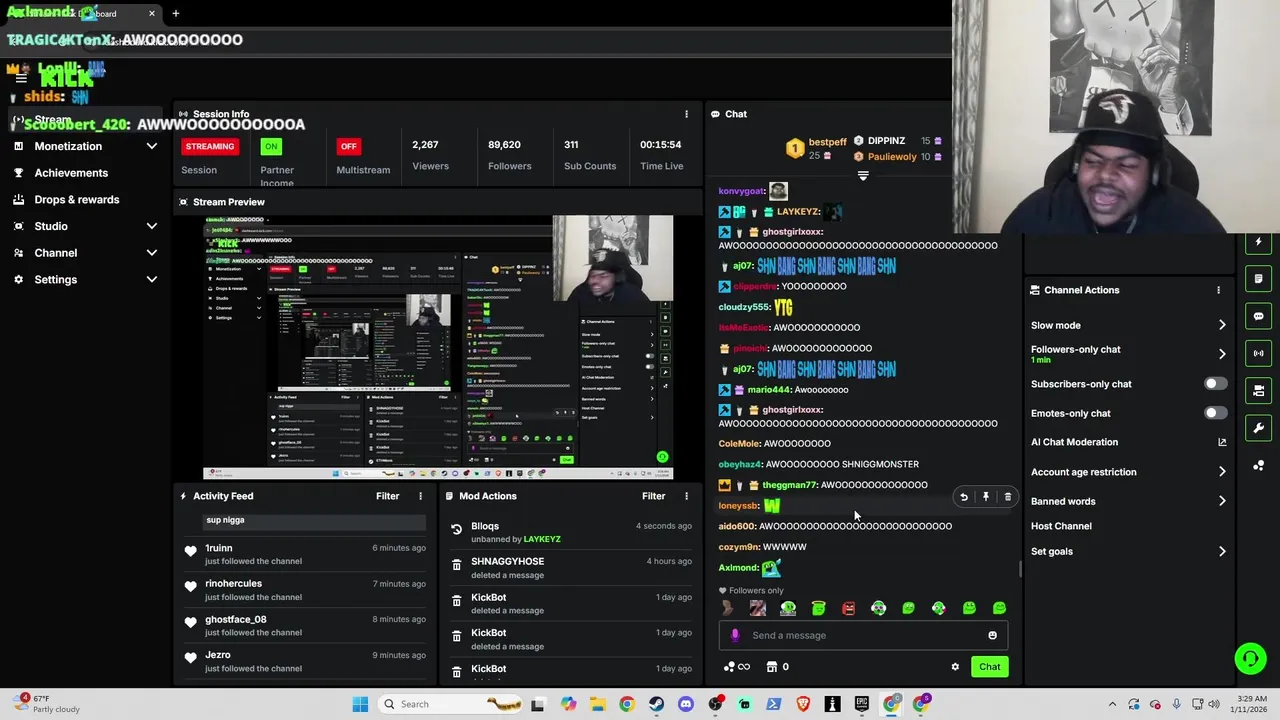Toggle the Multistream OFF badge
Screen dimensions: 1280x720
point(348,146)
